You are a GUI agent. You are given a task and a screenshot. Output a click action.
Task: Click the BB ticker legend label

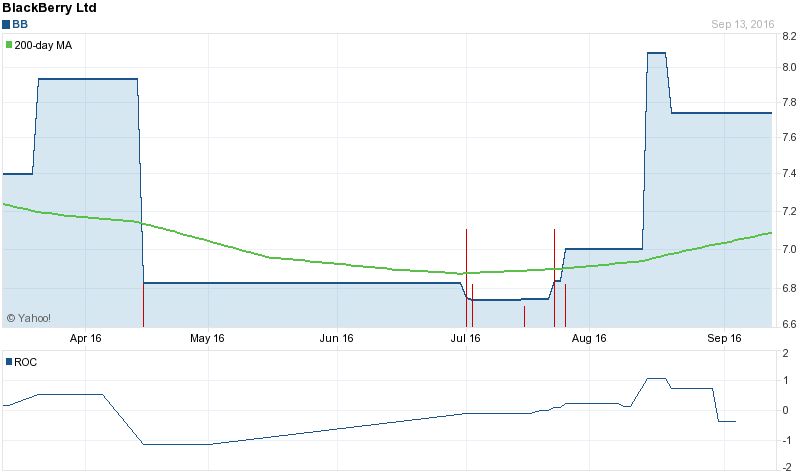20,24
